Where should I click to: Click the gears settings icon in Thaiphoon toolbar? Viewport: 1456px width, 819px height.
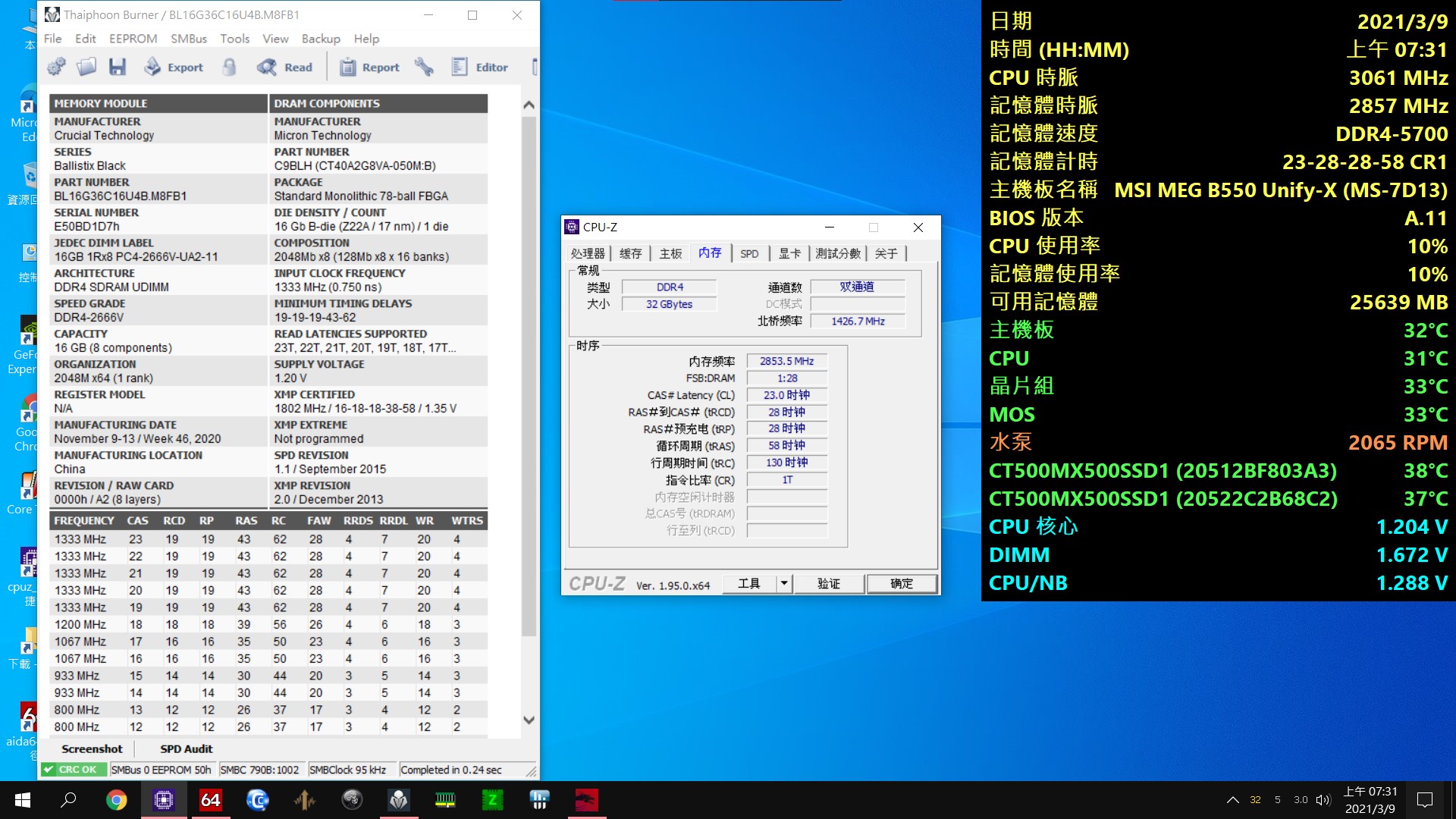[x=56, y=67]
